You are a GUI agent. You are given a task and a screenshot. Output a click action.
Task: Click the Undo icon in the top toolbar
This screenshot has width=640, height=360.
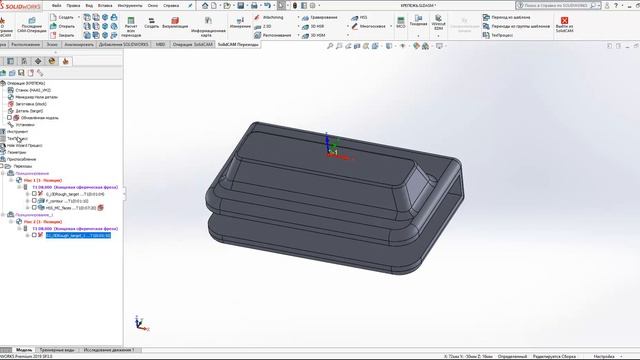point(267,6)
